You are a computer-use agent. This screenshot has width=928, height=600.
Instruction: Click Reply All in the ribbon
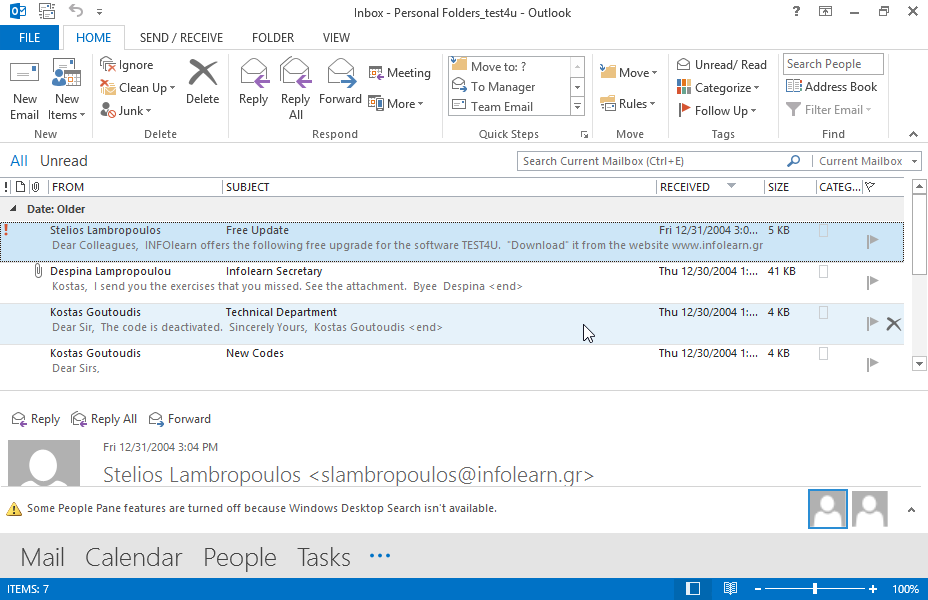click(x=295, y=89)
